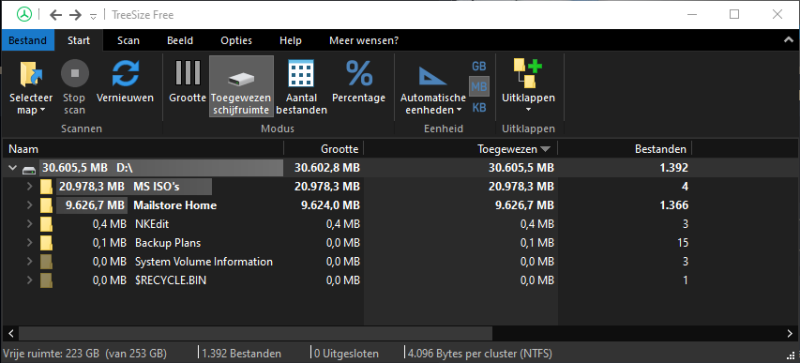Click the Backup Plans folder icon
The height and width of the screenshot is (363, 800).
coord(46,243)
